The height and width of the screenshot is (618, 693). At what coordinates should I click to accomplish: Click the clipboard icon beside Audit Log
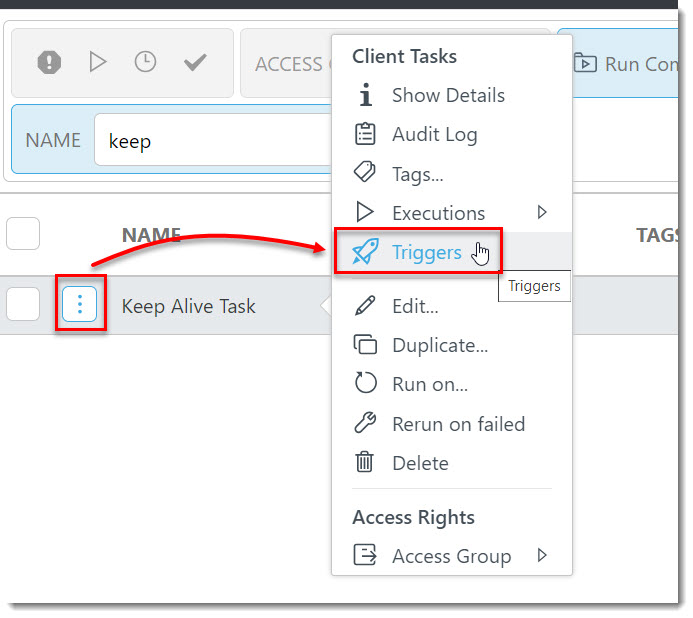365,134
